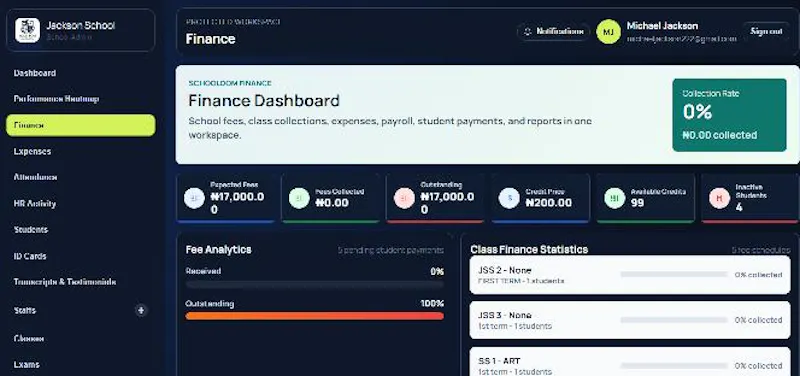Click the Notifications button
This screenshot has height=376, width=800.
[554, 32]
